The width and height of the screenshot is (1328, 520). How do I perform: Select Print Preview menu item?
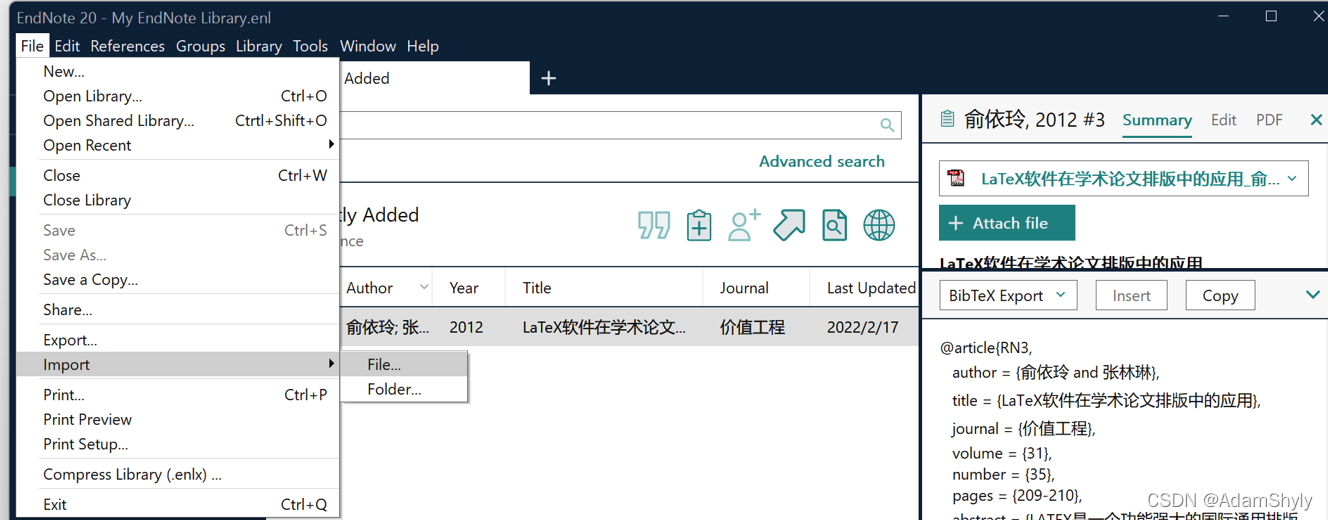(178, 419)
